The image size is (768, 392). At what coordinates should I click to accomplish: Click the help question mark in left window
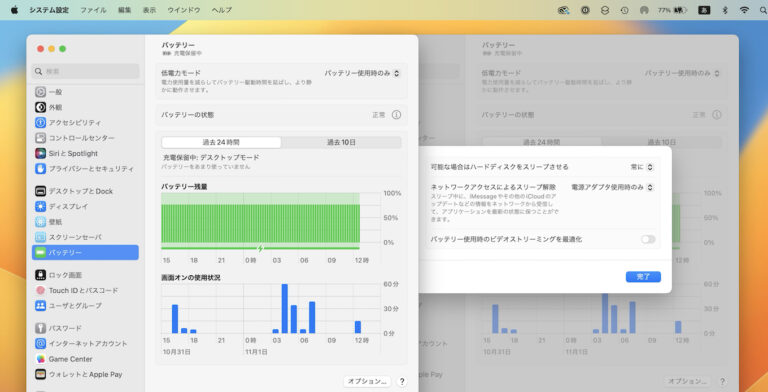[402, 381]
